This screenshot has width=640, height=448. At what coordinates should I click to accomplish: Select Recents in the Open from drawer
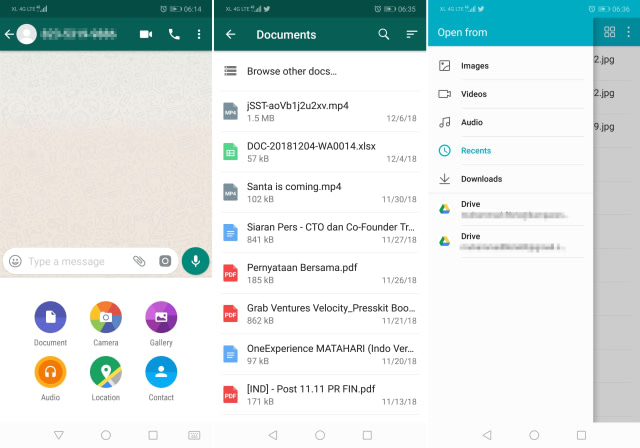tap(510, 151)
